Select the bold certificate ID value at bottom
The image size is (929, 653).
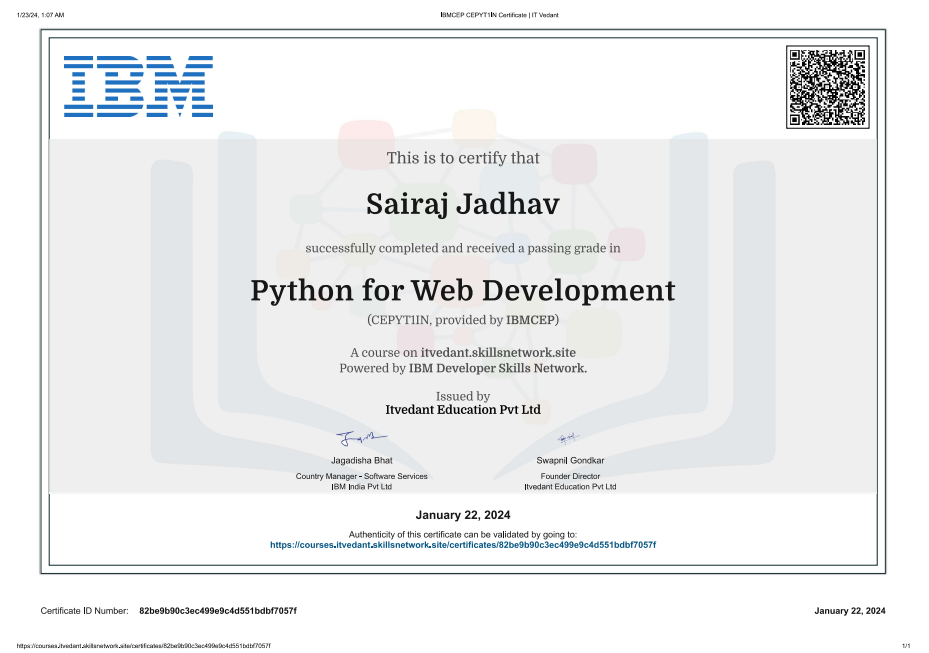coord(218,611)
